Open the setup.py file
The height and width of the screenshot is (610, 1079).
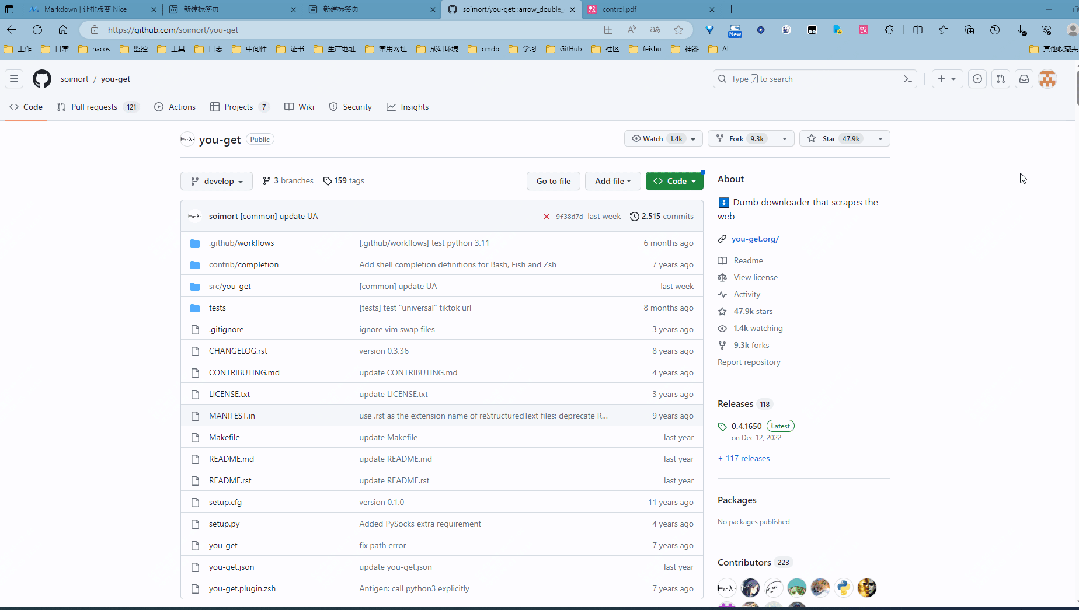click(x=224, y=524)
